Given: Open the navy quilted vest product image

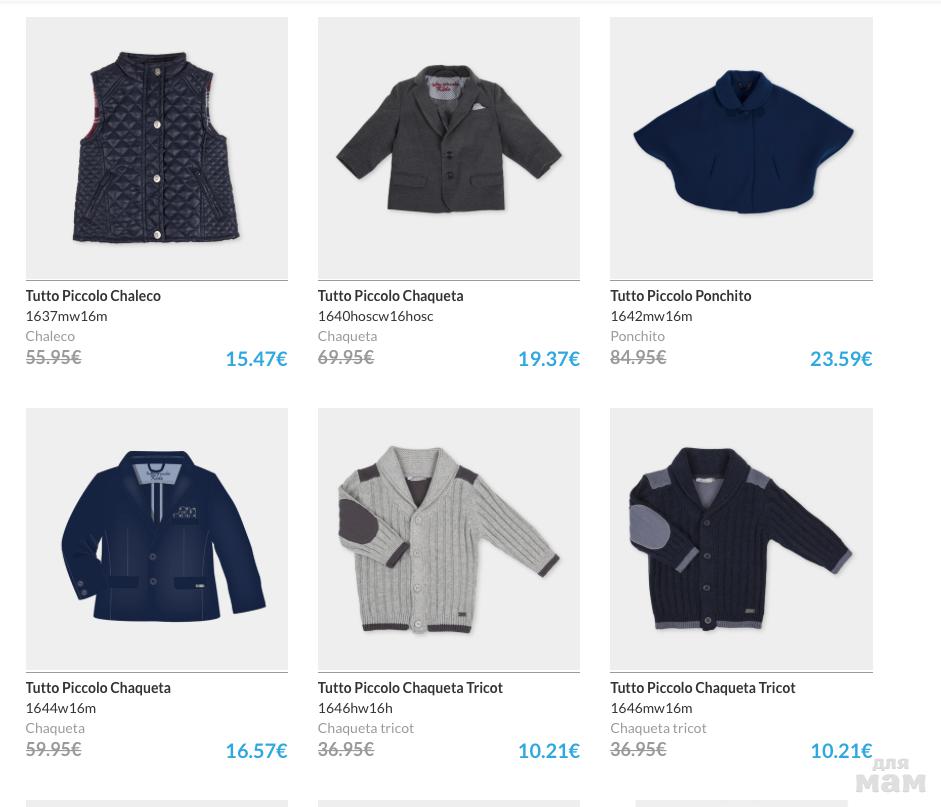Looking at the screenshot, I should point(157,148).
